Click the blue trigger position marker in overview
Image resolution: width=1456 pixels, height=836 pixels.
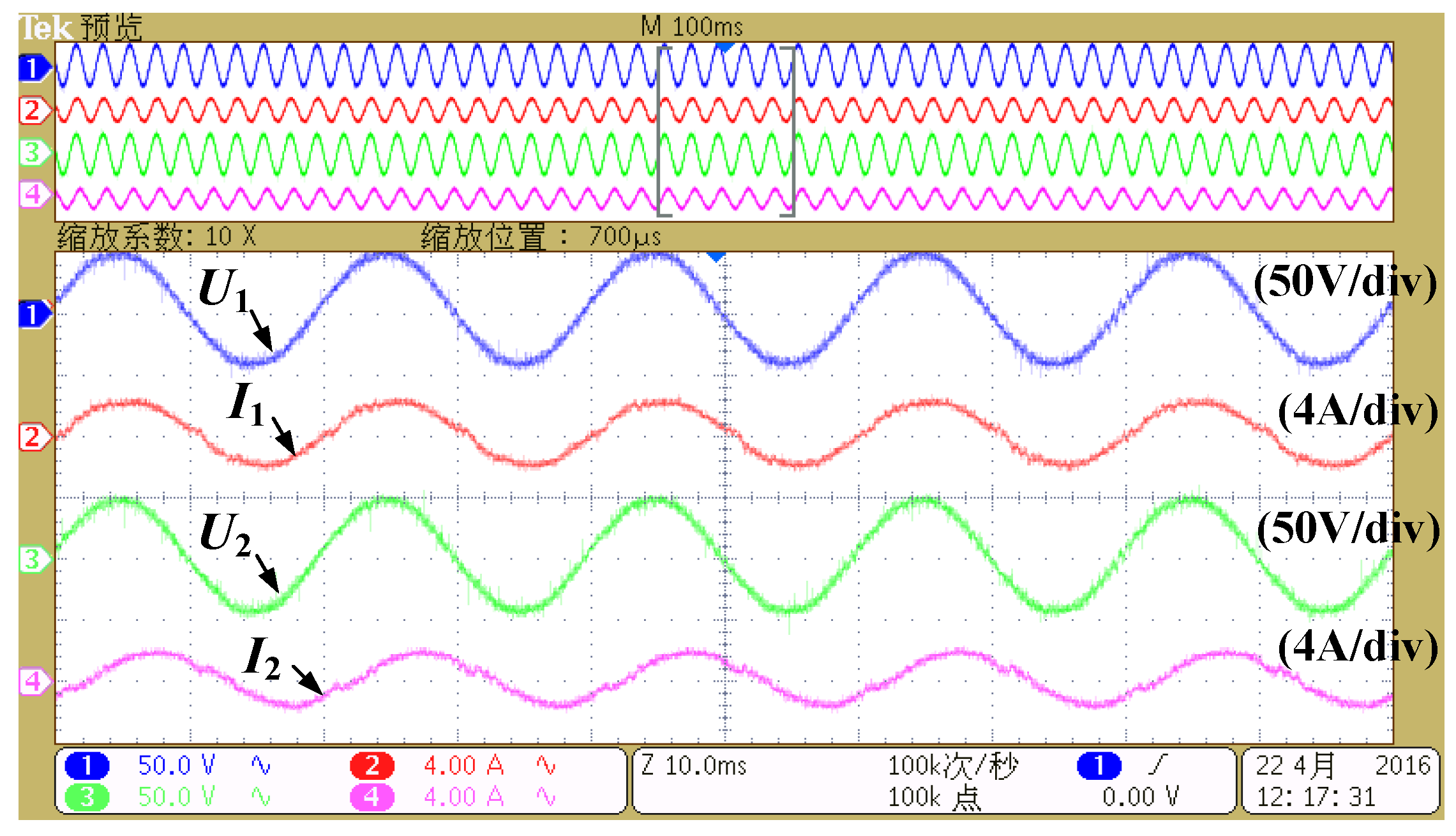724,47
